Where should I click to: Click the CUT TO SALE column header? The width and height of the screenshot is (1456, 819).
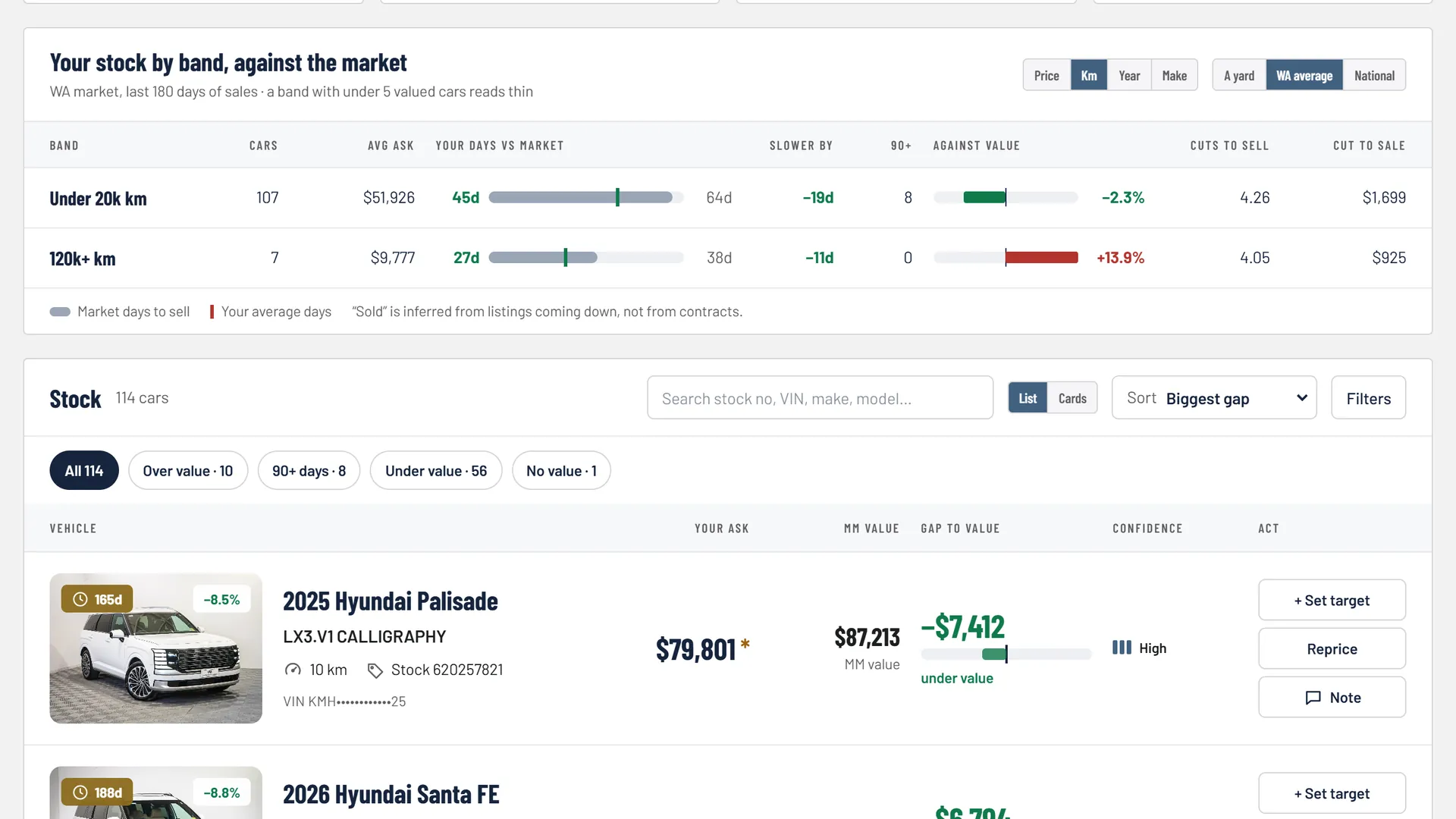[x=1370, y=146]
